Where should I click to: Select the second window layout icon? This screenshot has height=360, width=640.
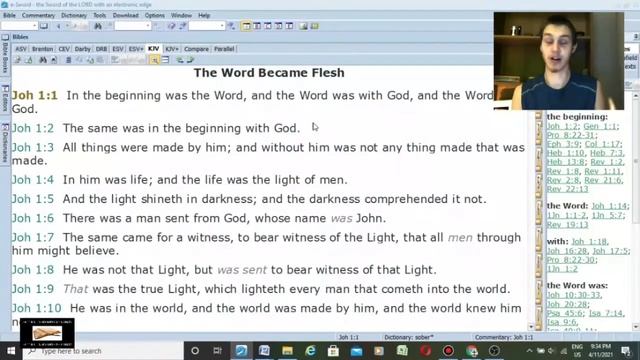click(x=257, y=26)
